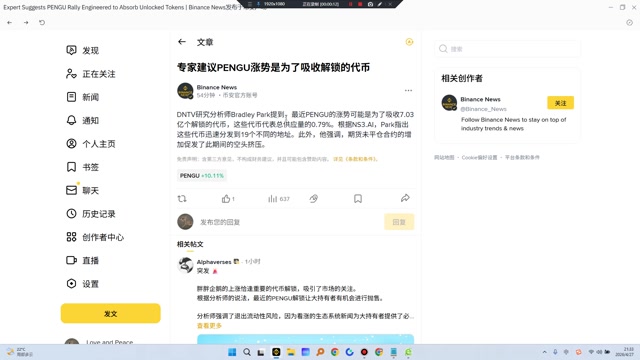Click the 聊天 (Chat) envelope icon
The width and height of the screenshot is (640, 360).
tap(71, 190)
